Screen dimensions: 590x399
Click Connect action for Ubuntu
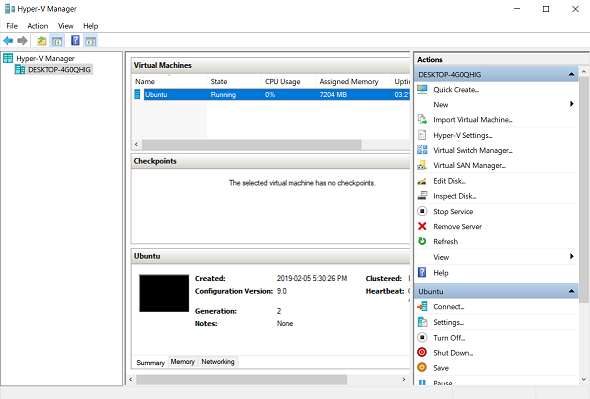449,306
